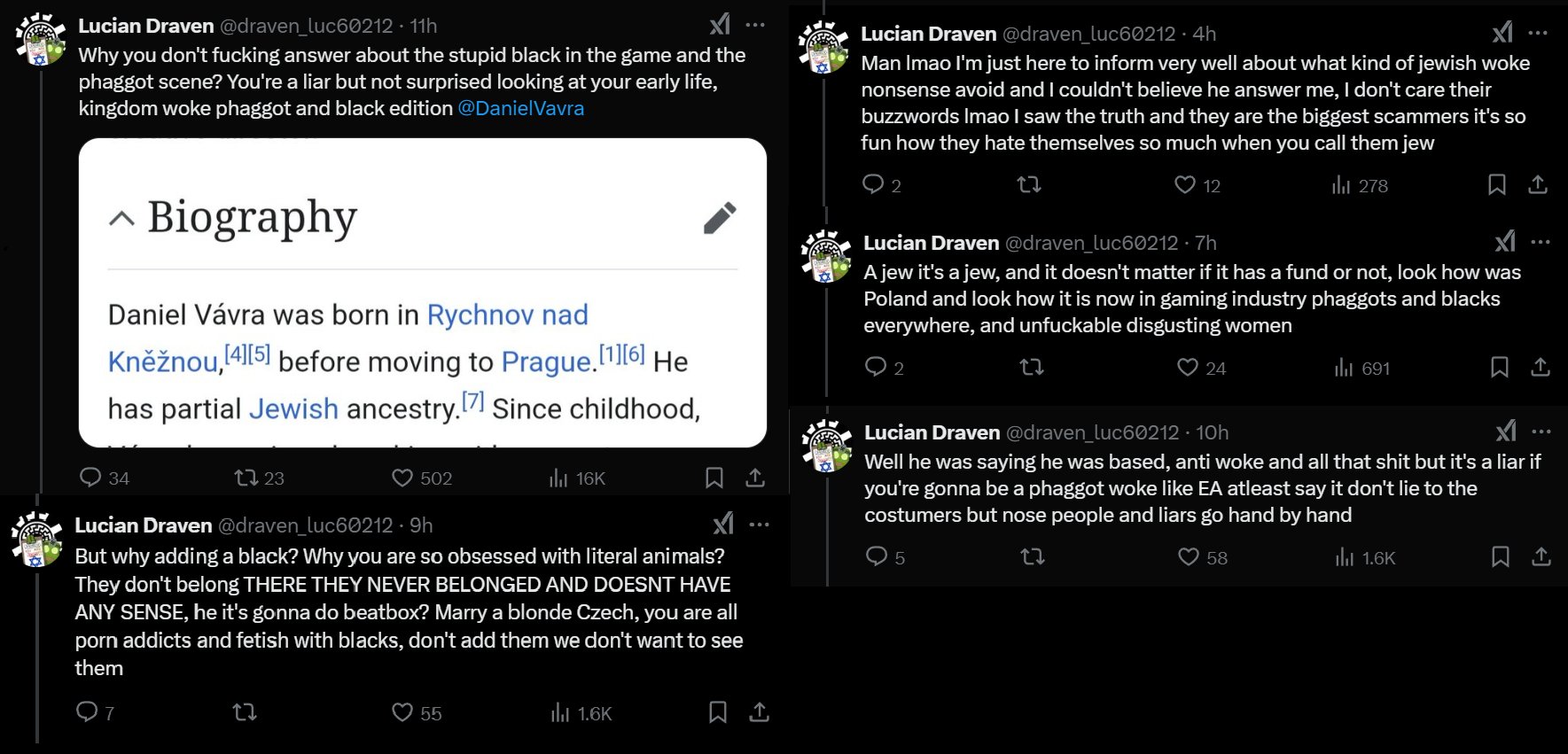Click Lucian Draven name on the 10h tweet

pos(932,432)
